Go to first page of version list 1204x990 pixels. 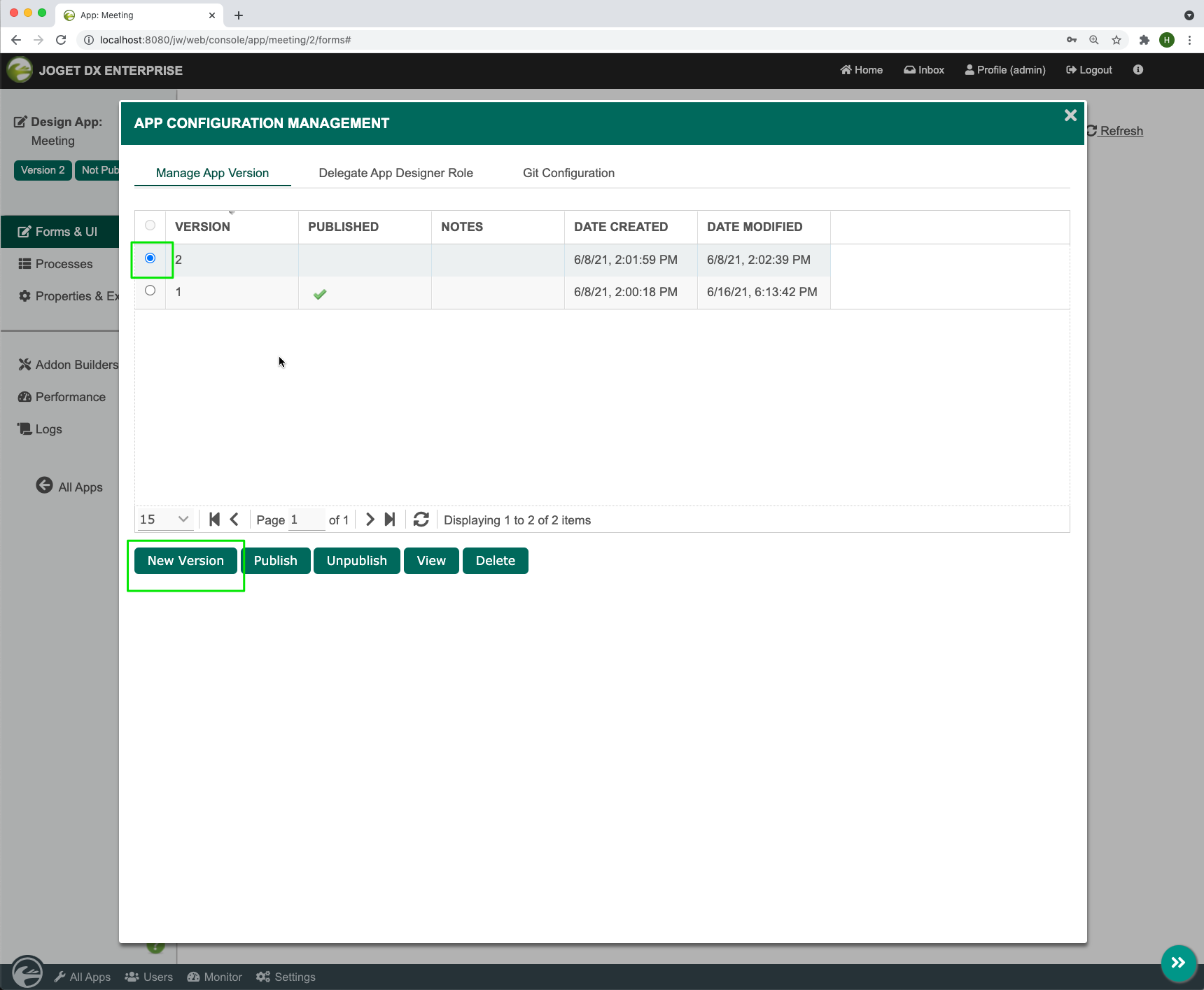pyautogui.click(x=215, y=520)
